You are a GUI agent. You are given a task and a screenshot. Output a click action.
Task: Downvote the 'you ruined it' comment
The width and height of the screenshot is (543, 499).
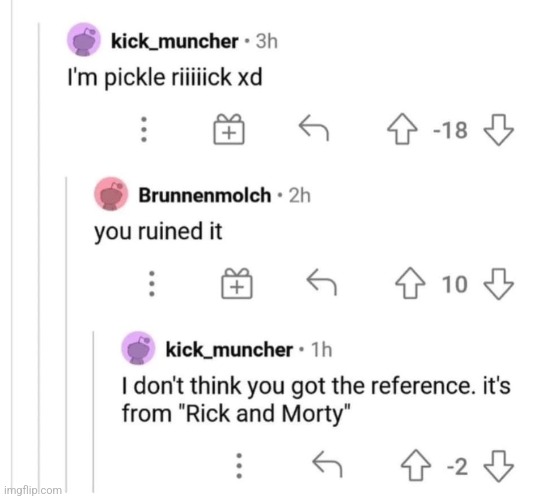tap(498, 284)
